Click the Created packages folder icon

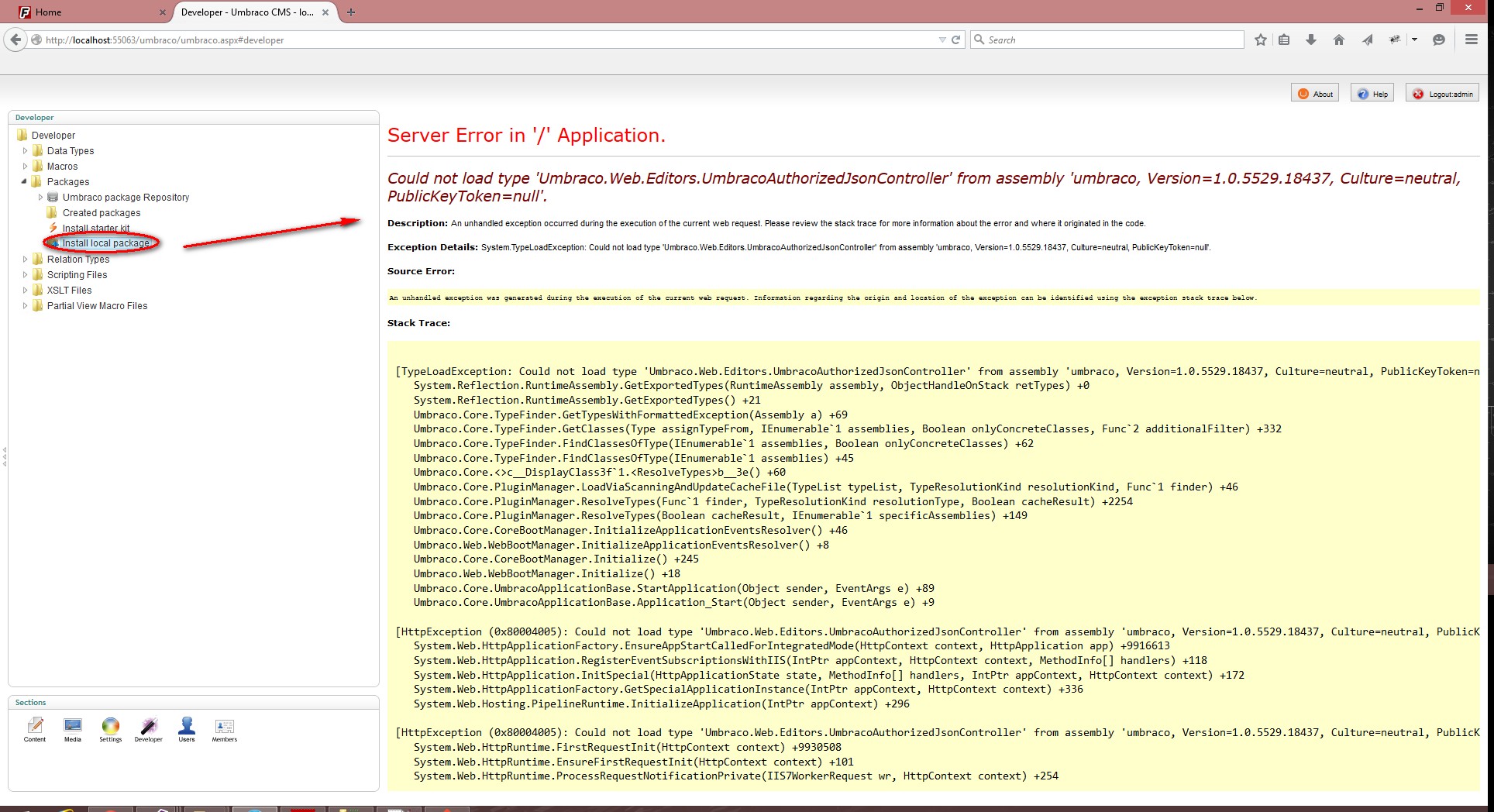point(52,212)
